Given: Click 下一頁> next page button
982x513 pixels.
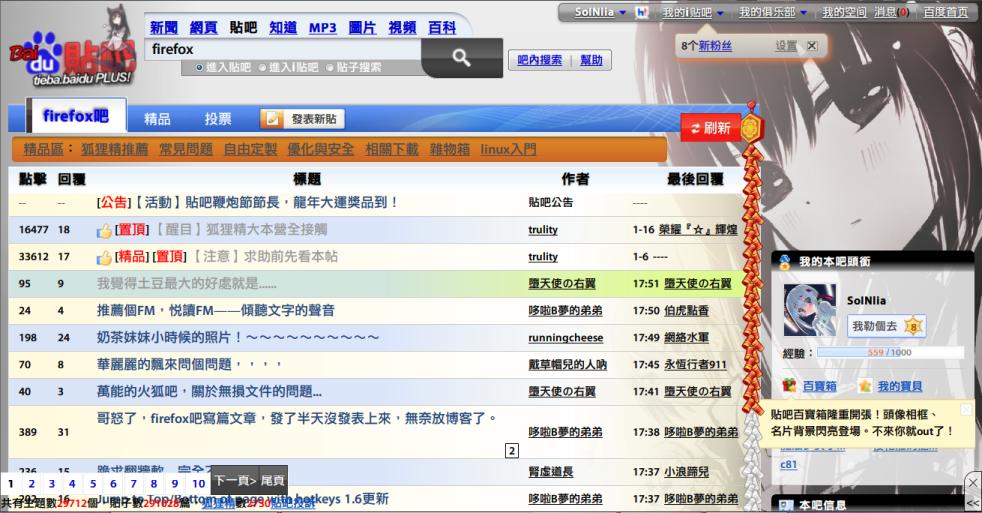Looking at the screenshot, I should click(235, 481).
